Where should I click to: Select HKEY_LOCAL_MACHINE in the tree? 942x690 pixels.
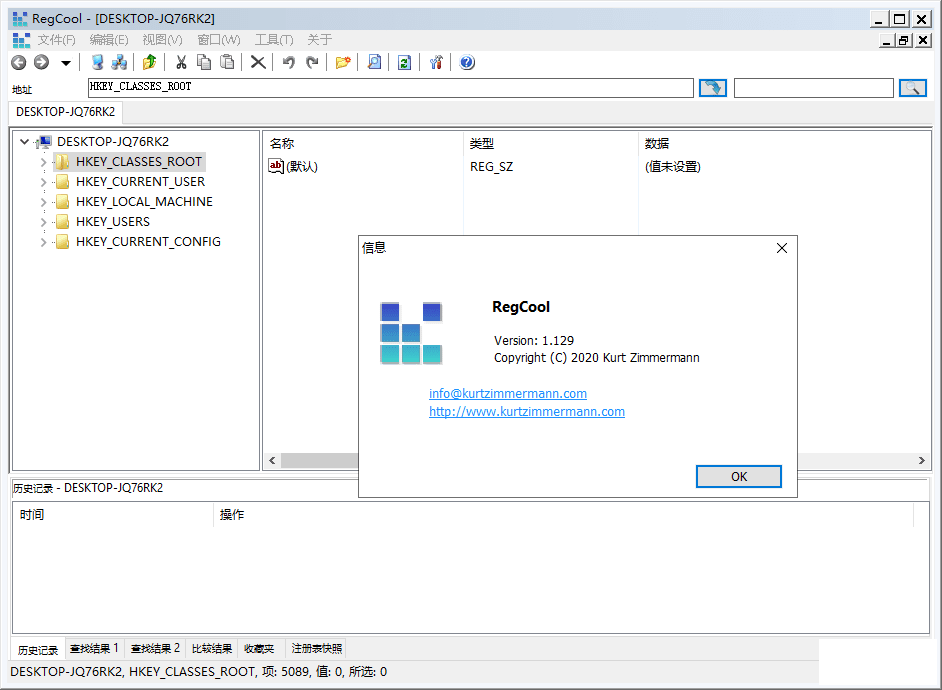click(144, 202)
